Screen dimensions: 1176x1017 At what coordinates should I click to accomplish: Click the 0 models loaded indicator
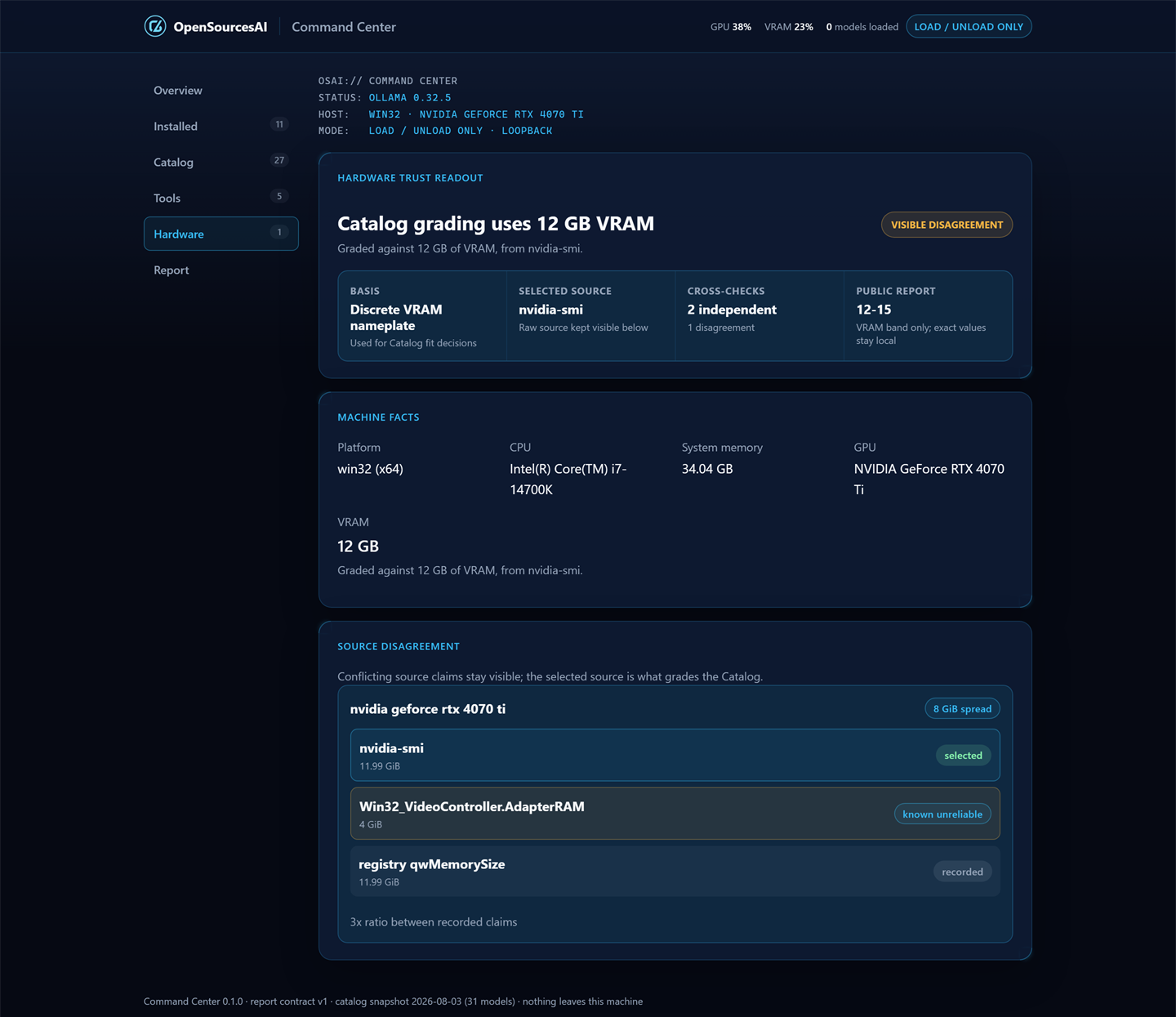coord(862,27)
